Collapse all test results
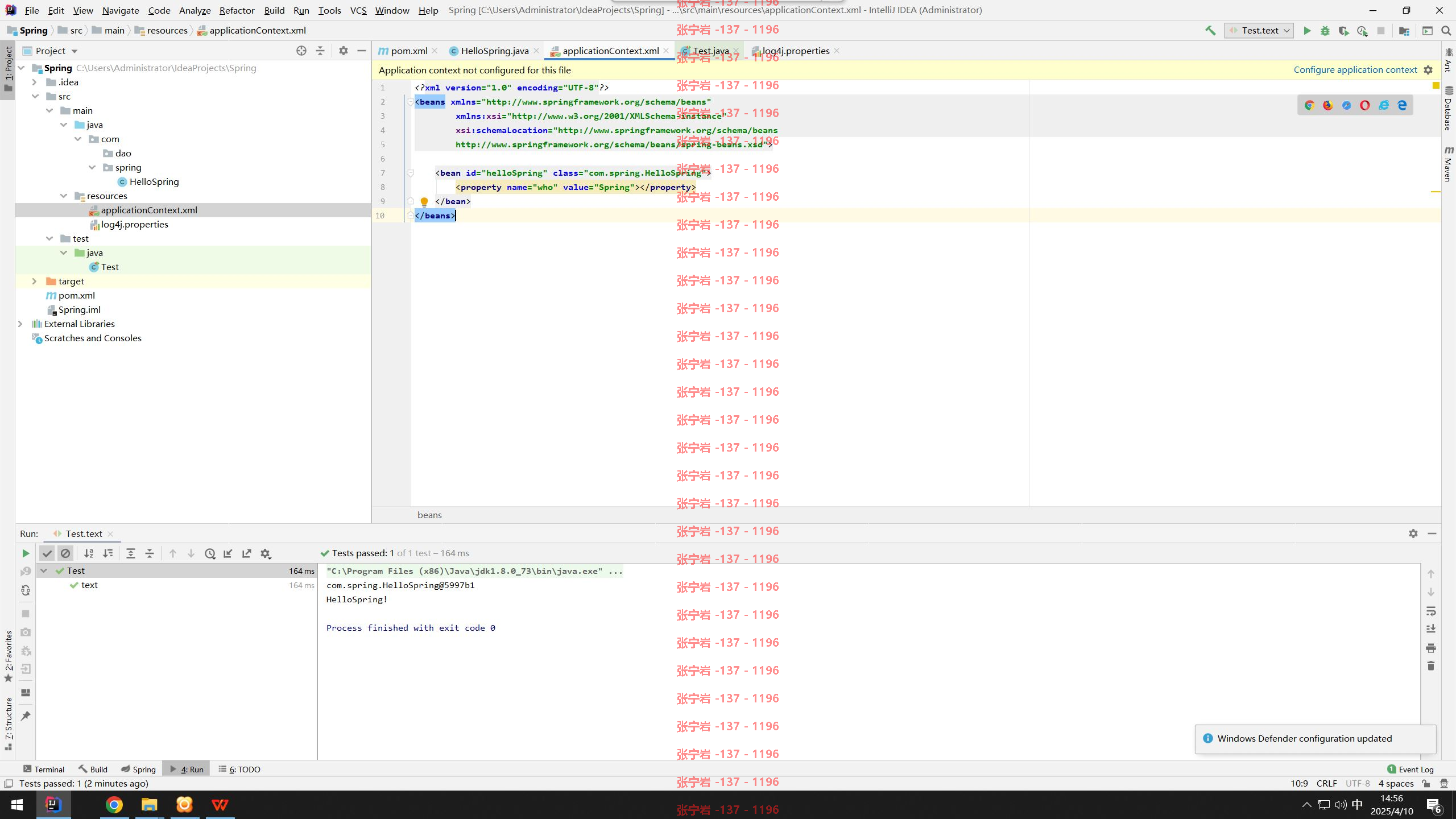Viewport: 1456px width, 819px height. click(x=150, y=553)
